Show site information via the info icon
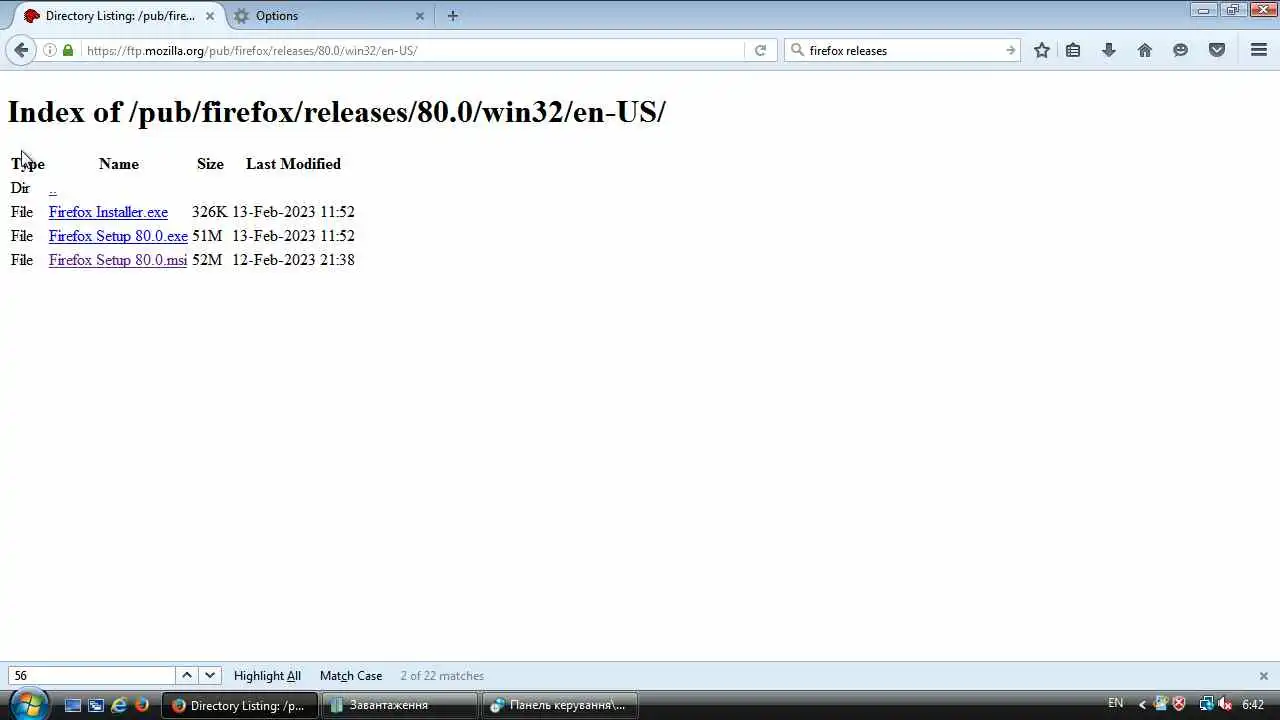The width and height of the screenshot is (1280, 720). [49, 50]
